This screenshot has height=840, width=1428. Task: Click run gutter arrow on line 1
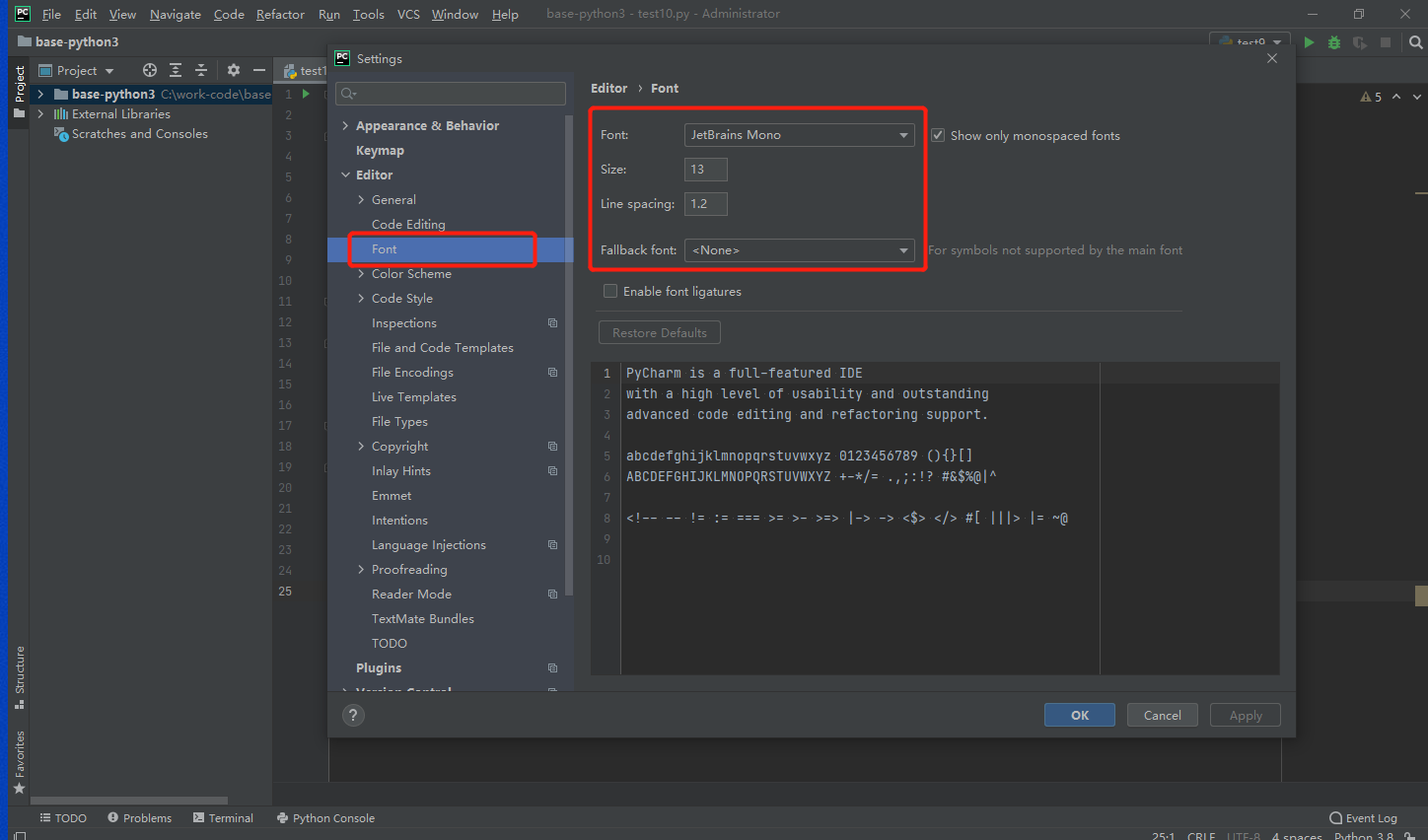[306, 94]
